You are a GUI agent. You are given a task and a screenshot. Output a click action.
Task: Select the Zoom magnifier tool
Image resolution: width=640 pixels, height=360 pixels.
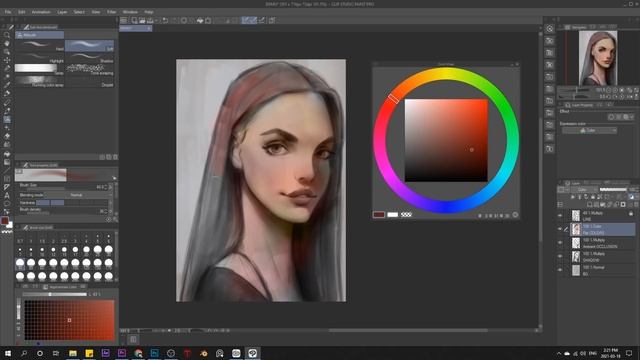(x=7, y=35)
